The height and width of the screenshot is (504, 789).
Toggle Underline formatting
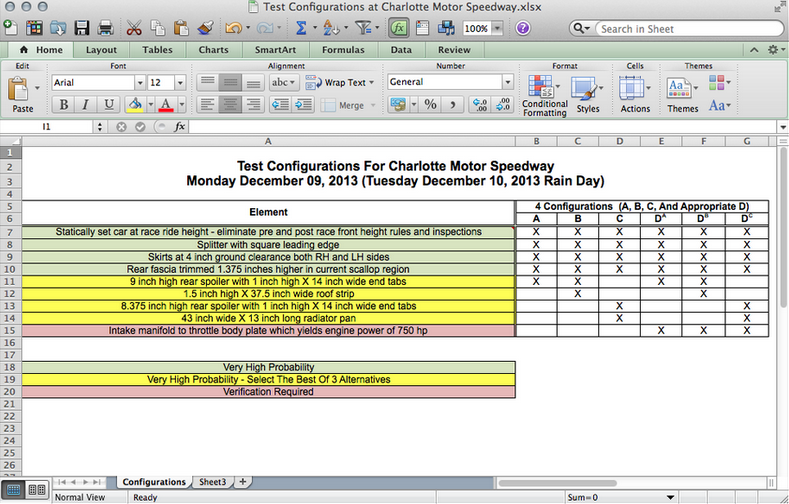pos(109,105)
